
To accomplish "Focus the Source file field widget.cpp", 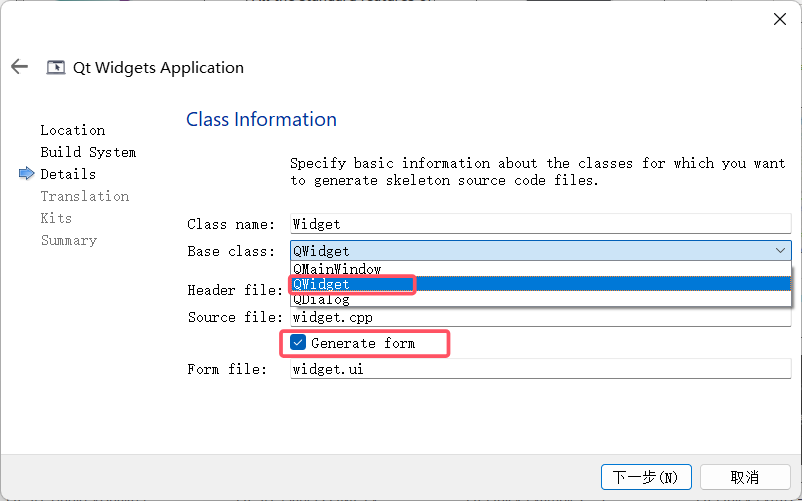I will pos(541,317).
